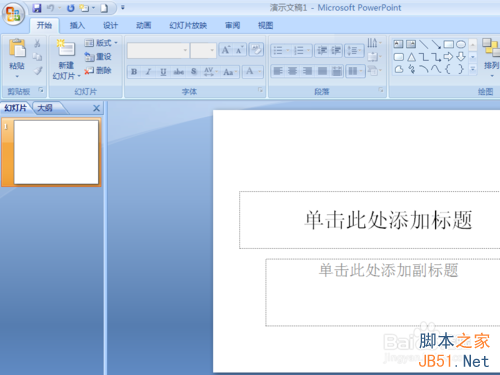Open line spacing menu
Viewport: 500px width, 375px height.
coord(354,50)
